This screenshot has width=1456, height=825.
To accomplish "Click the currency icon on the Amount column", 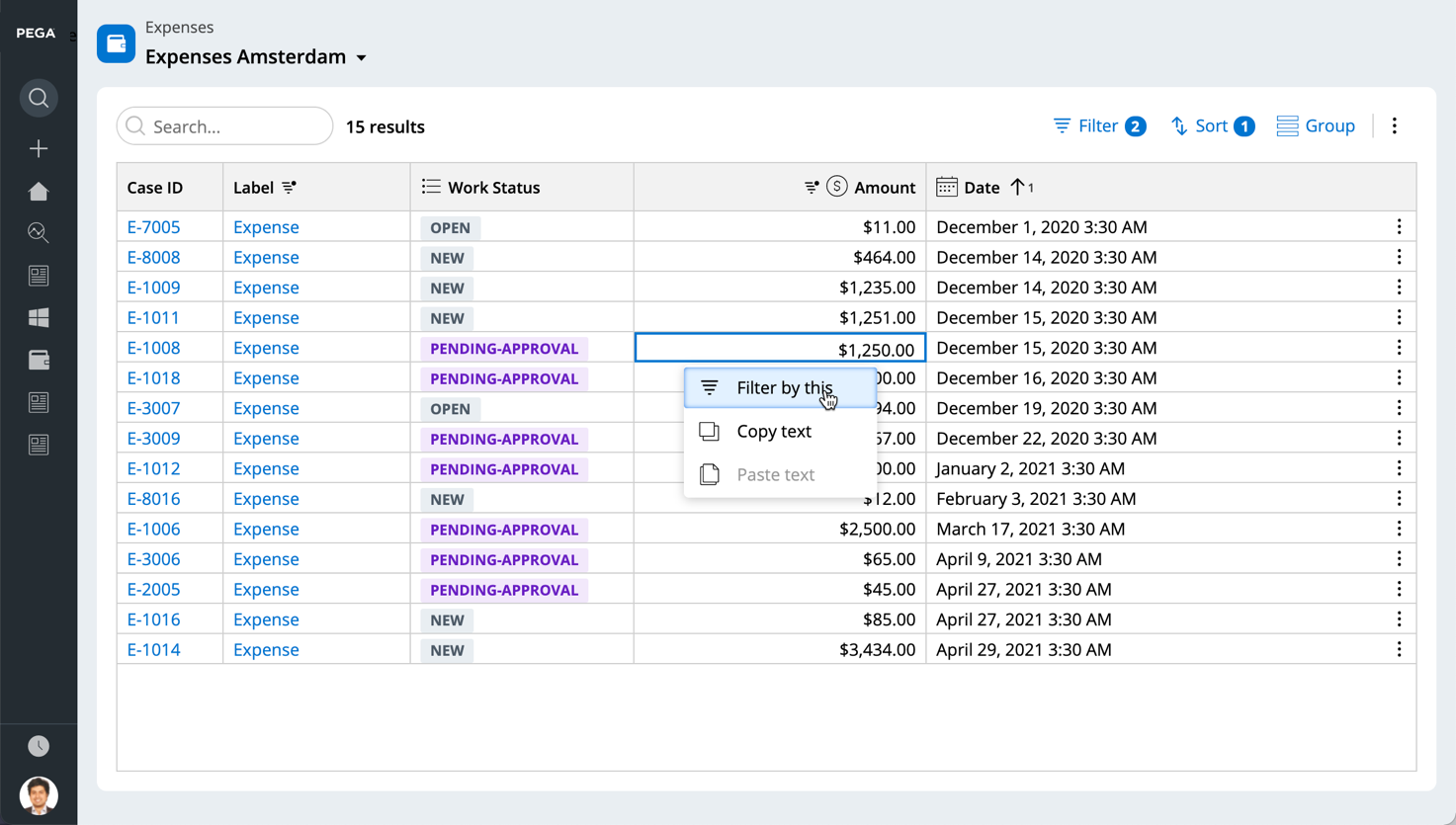I will click(838, 186).
